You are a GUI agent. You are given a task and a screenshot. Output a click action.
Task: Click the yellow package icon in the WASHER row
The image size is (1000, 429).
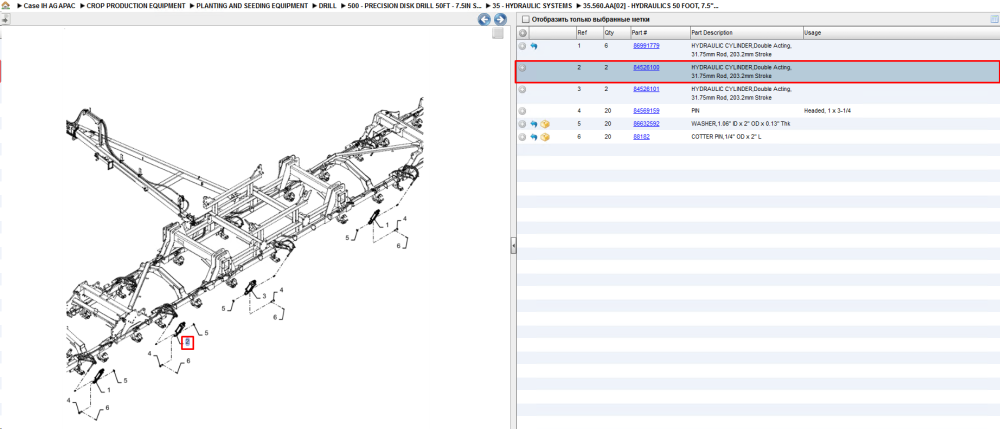click(x=545, y=124)
